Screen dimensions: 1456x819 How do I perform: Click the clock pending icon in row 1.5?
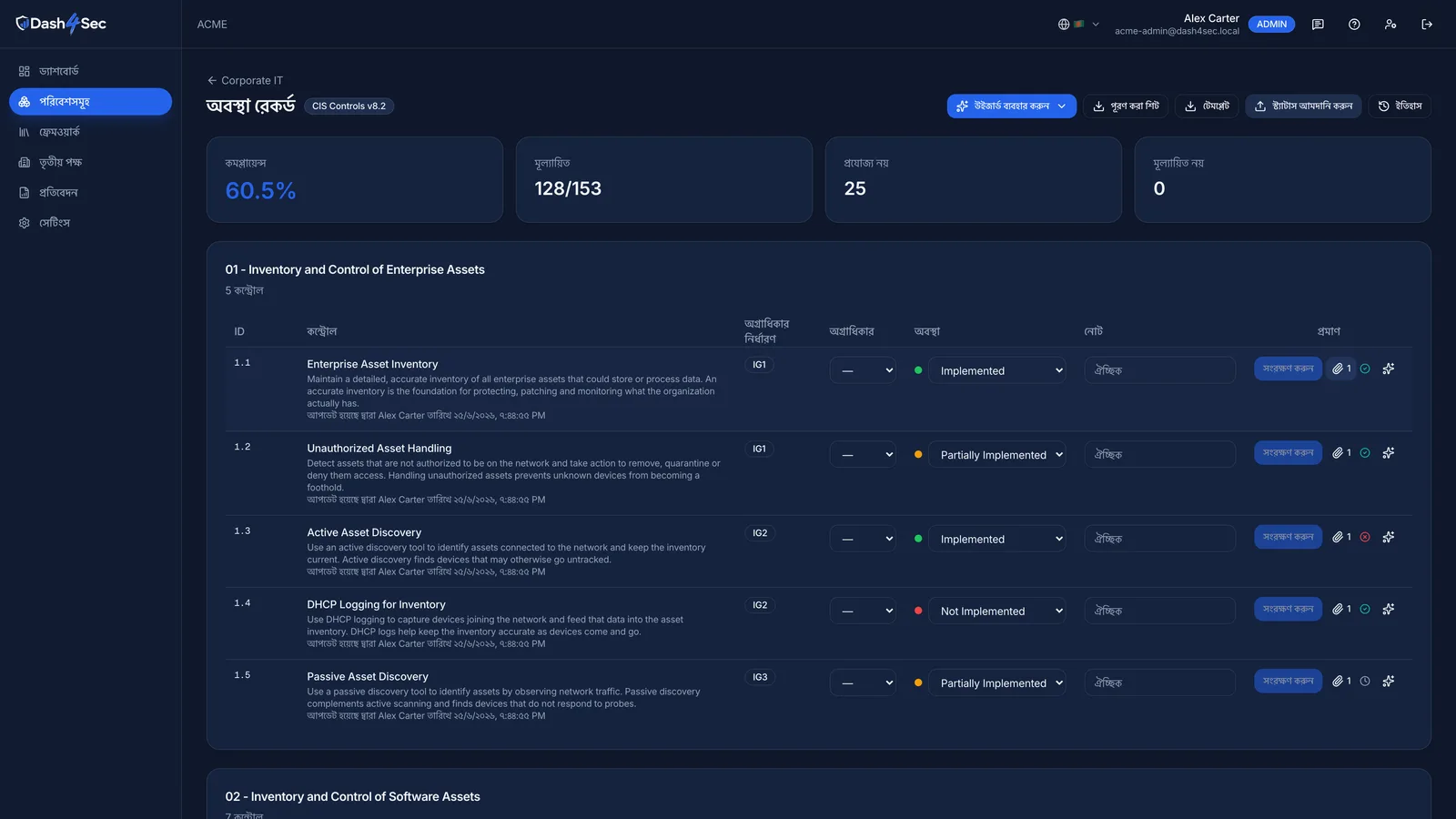[1365, 681]
